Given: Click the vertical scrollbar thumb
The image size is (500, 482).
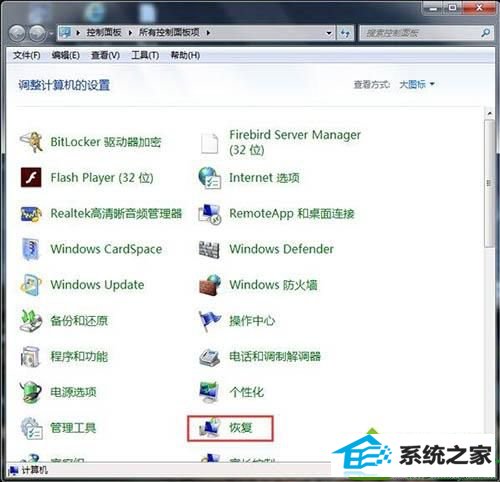Looking at the screenshot, I should pyautogui.click(x=489, y=183).
